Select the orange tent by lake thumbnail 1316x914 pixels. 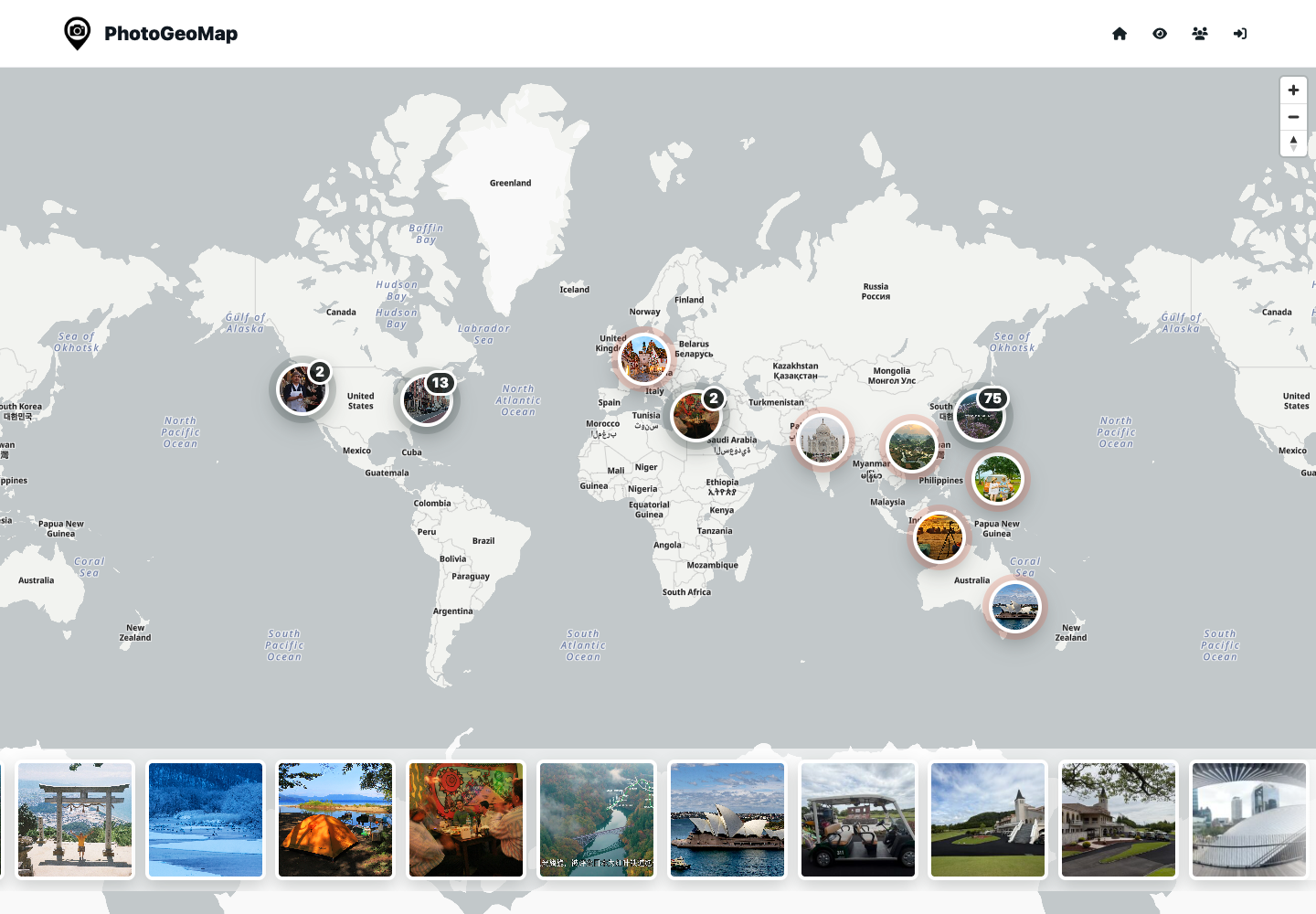coord(335,820)
